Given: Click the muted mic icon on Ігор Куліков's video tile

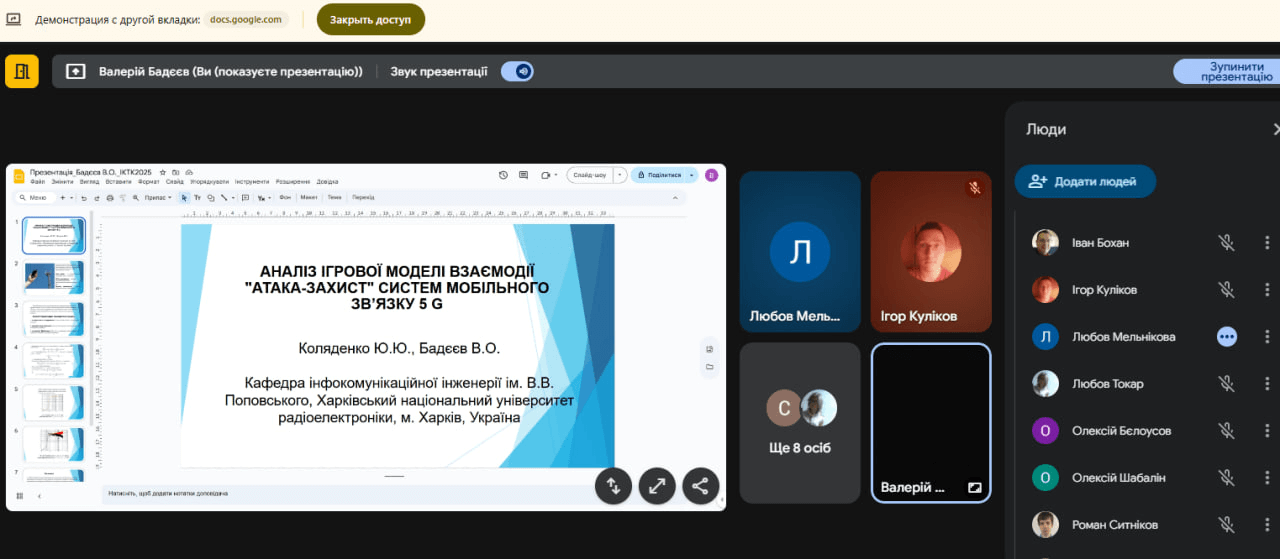Looking at the screenshot, I should tap(973, 188).
